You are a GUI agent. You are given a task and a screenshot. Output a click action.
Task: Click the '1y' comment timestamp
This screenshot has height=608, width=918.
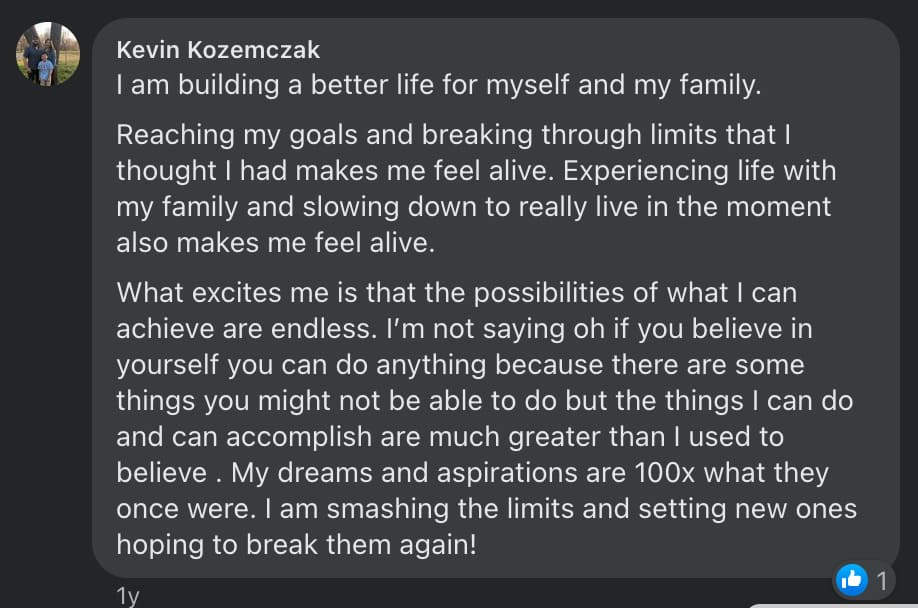[x=128, y=596]
